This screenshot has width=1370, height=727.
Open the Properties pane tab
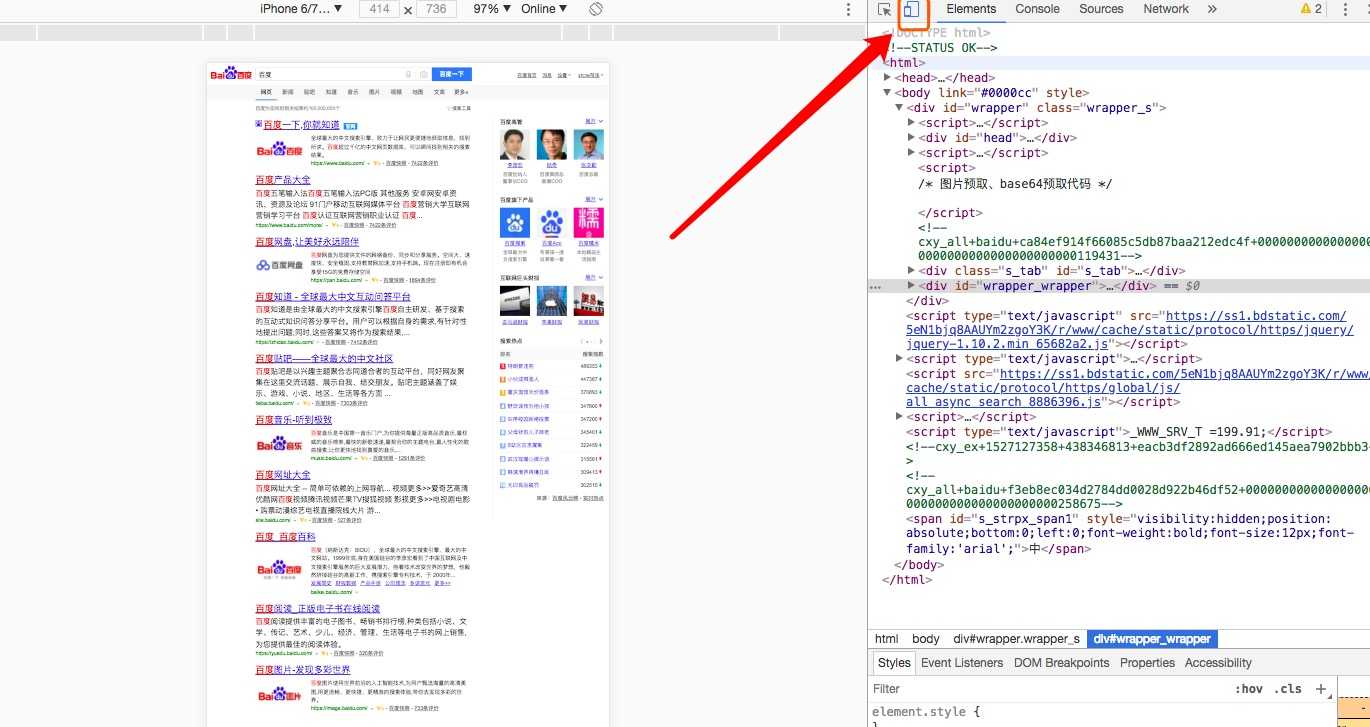[x=1147, y=663]
